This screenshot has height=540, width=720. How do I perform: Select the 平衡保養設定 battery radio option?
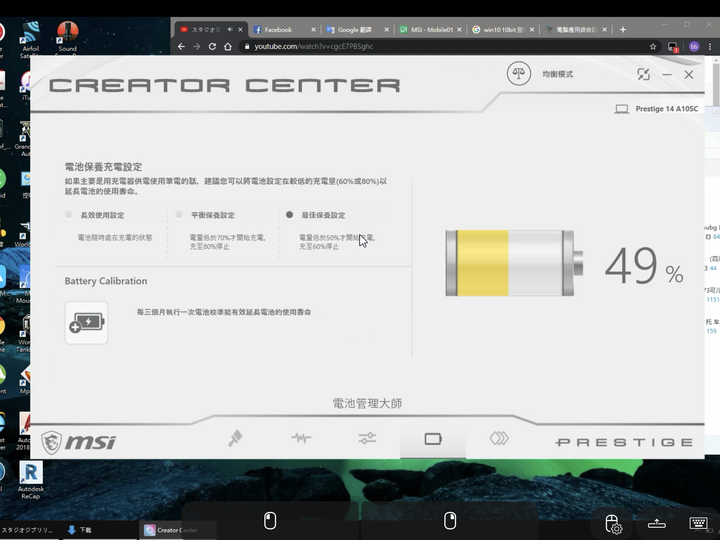(179, 214)
